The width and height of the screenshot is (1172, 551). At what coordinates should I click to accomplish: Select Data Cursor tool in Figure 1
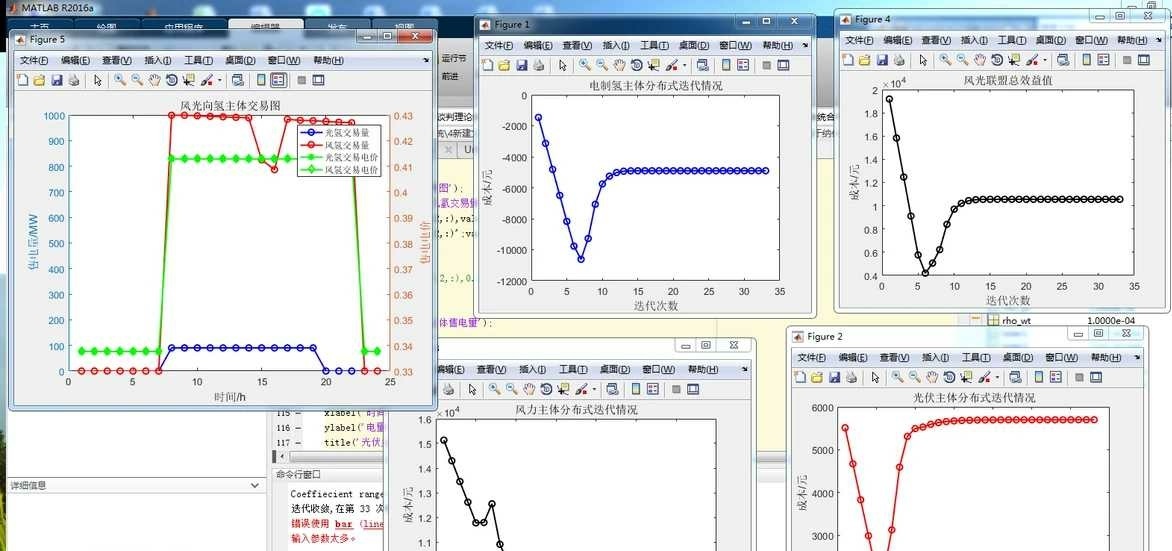654,65
